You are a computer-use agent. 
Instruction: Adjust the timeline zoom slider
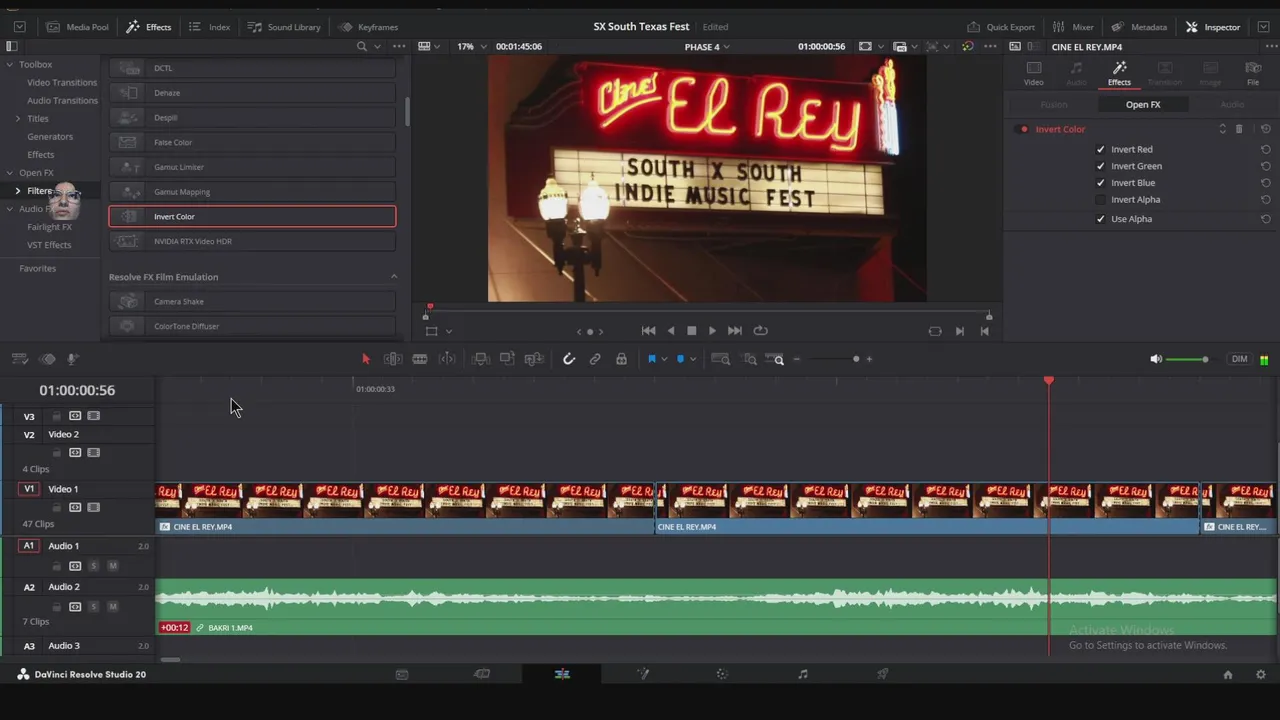point(832,359)
